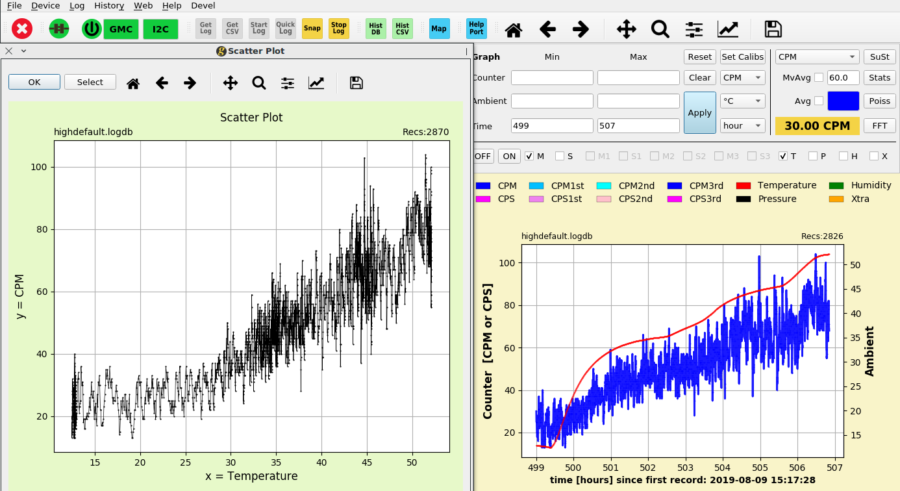Open subplot configuration sliders in main toolbar
The width and height of the screenshot is (900, 491).
click(x=694, y=29)
